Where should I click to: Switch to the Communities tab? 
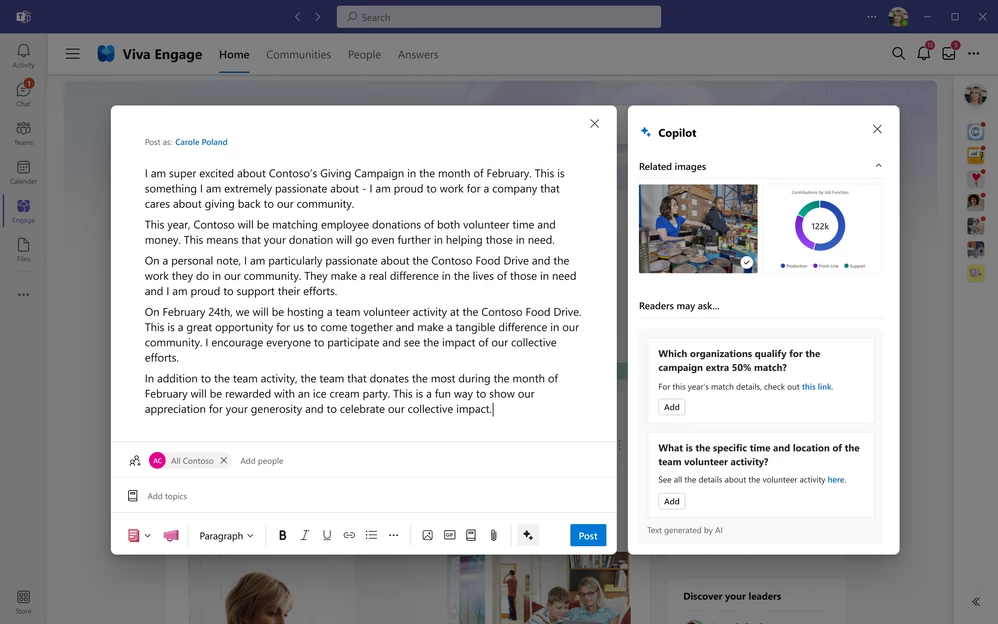pyautogui.click(x=296, y=55)
